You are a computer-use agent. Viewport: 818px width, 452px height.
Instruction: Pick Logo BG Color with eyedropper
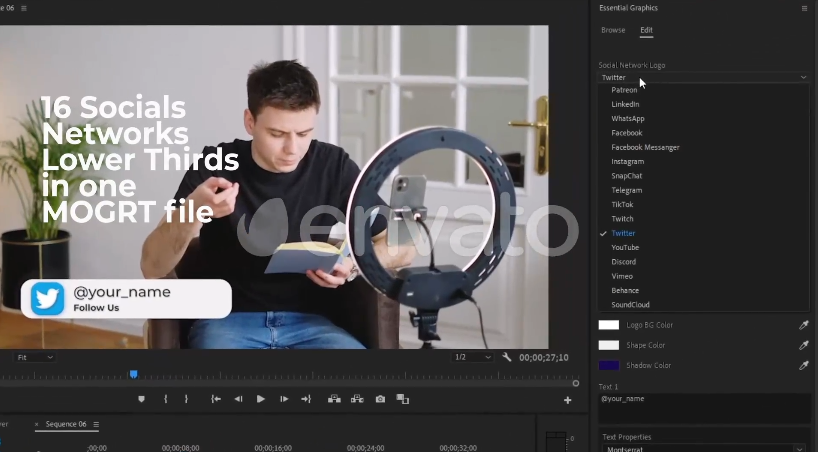(803, 325)
